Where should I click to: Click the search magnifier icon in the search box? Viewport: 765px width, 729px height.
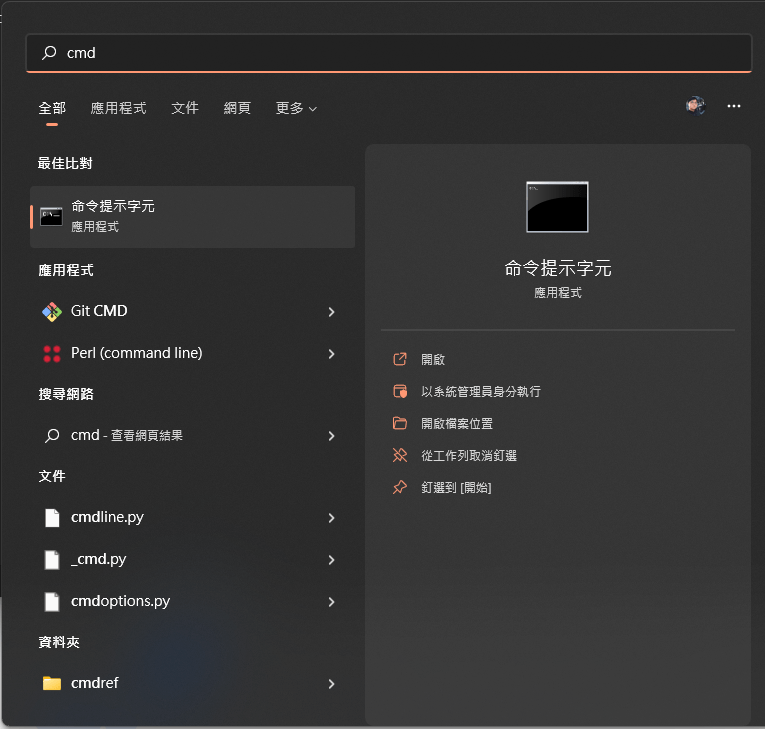(49, 53)
